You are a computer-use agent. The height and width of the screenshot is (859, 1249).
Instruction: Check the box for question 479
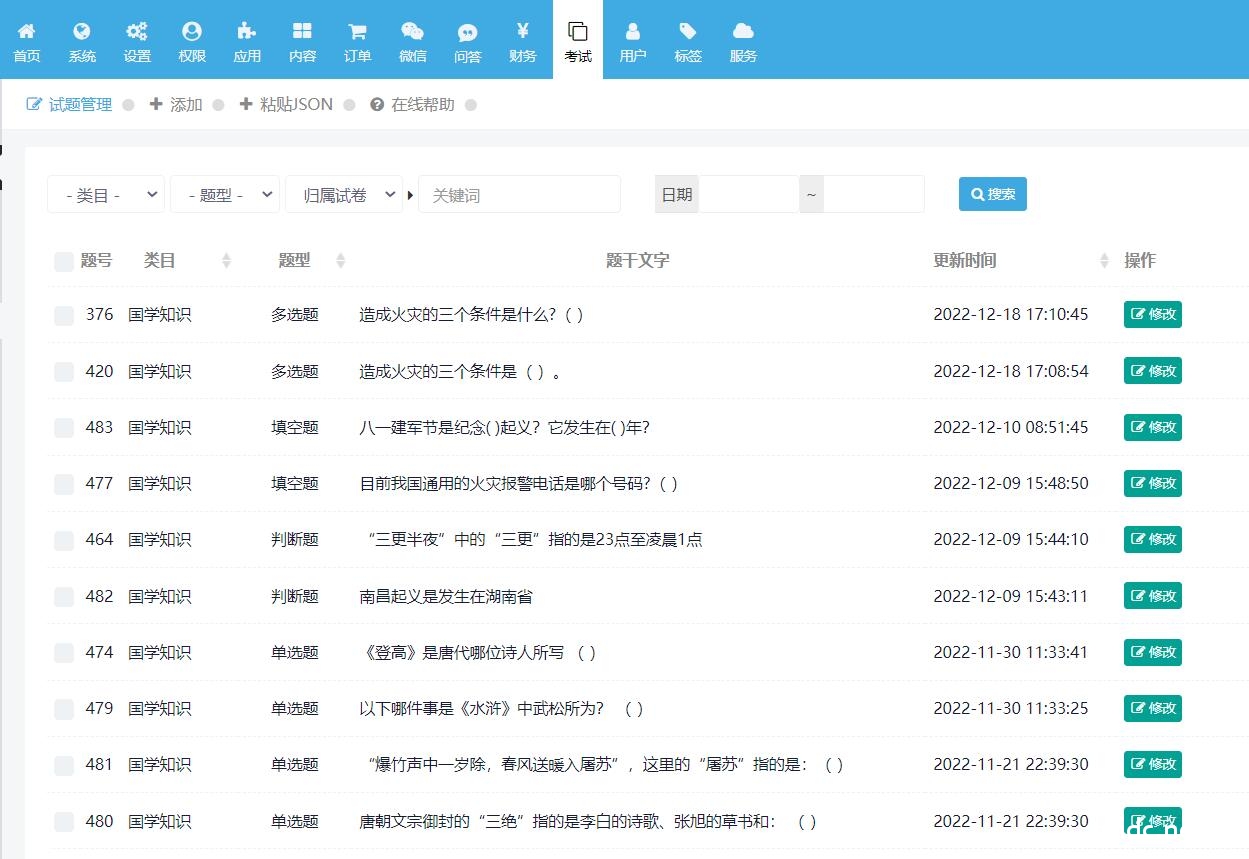coord(64,709)
